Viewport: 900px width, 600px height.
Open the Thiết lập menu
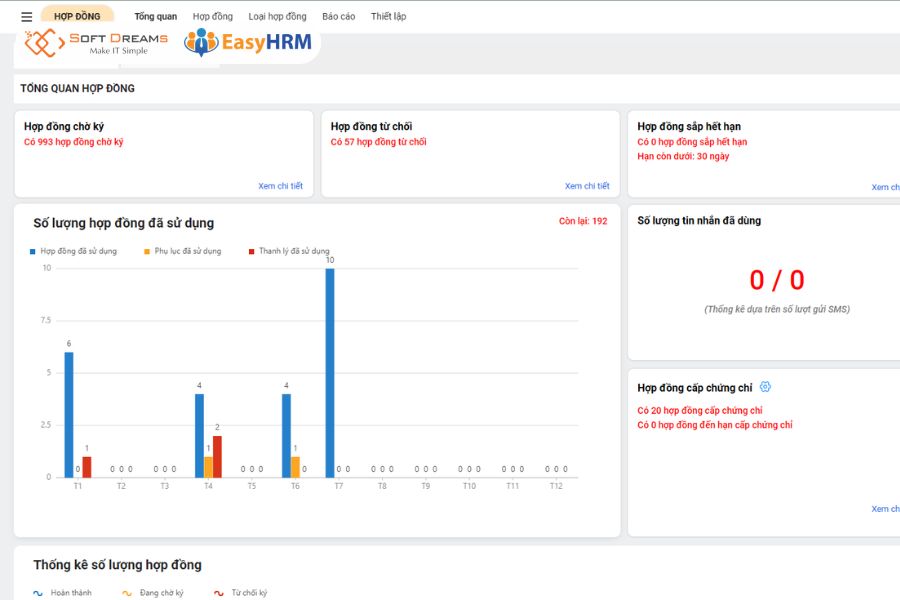(389, 17)
